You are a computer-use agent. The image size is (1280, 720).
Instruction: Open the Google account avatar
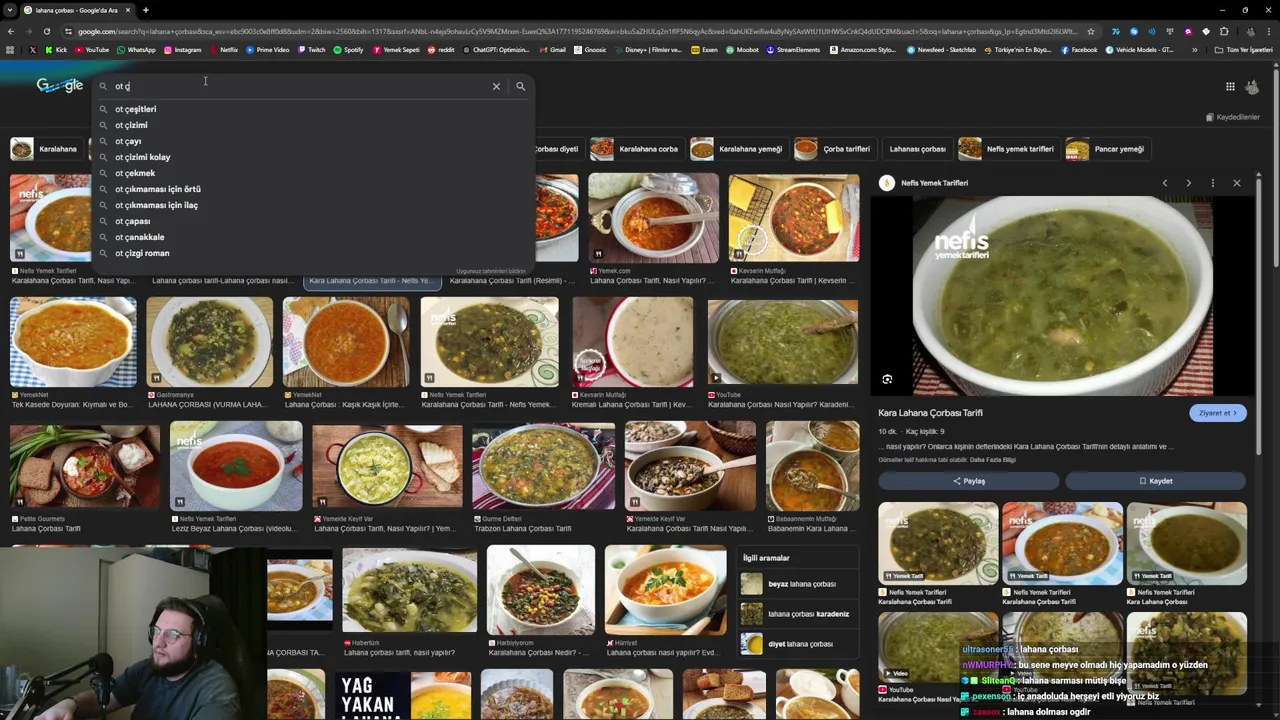[1252, 87]
